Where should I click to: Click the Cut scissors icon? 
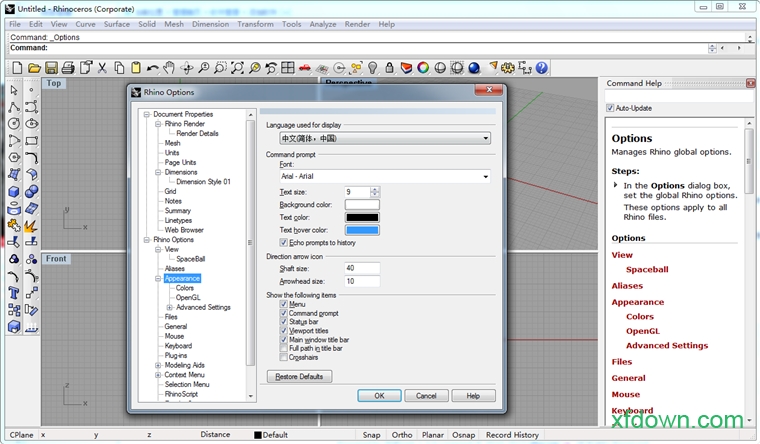pos(102,68)
